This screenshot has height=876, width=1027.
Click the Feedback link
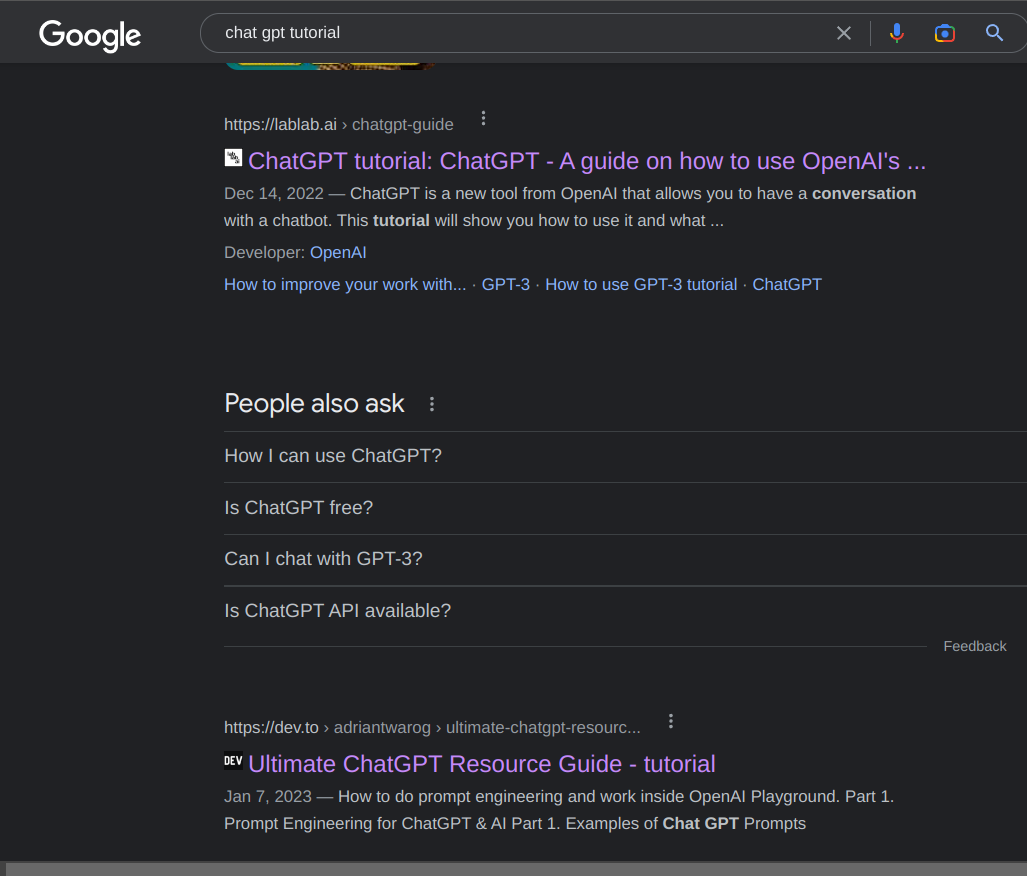click(975, 646)
